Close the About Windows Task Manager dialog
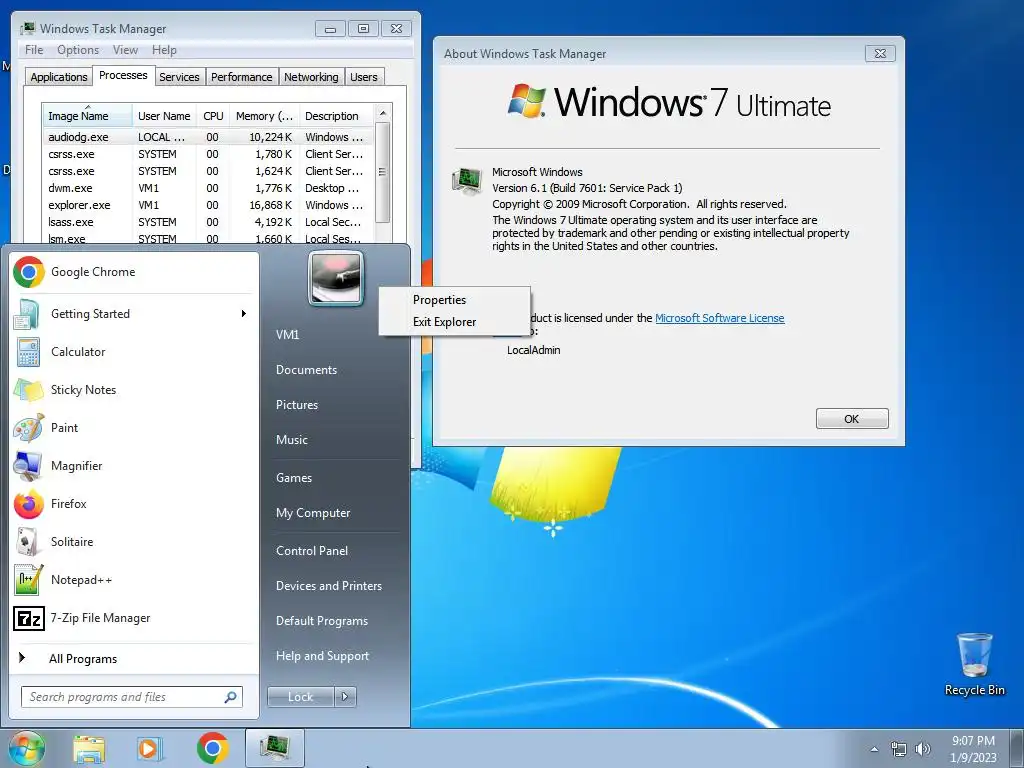The width and height of the screenshot is (1024, 768). (x=880, y=54)
